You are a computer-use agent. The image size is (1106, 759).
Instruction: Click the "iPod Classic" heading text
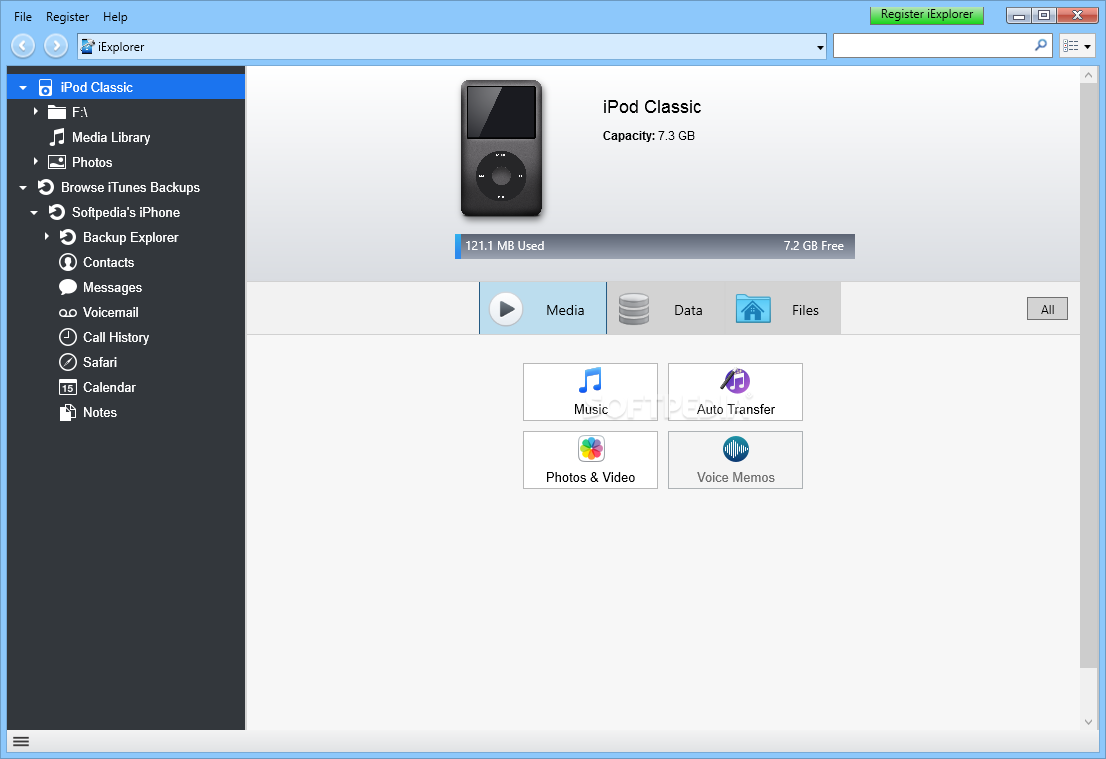coord(652,107)
